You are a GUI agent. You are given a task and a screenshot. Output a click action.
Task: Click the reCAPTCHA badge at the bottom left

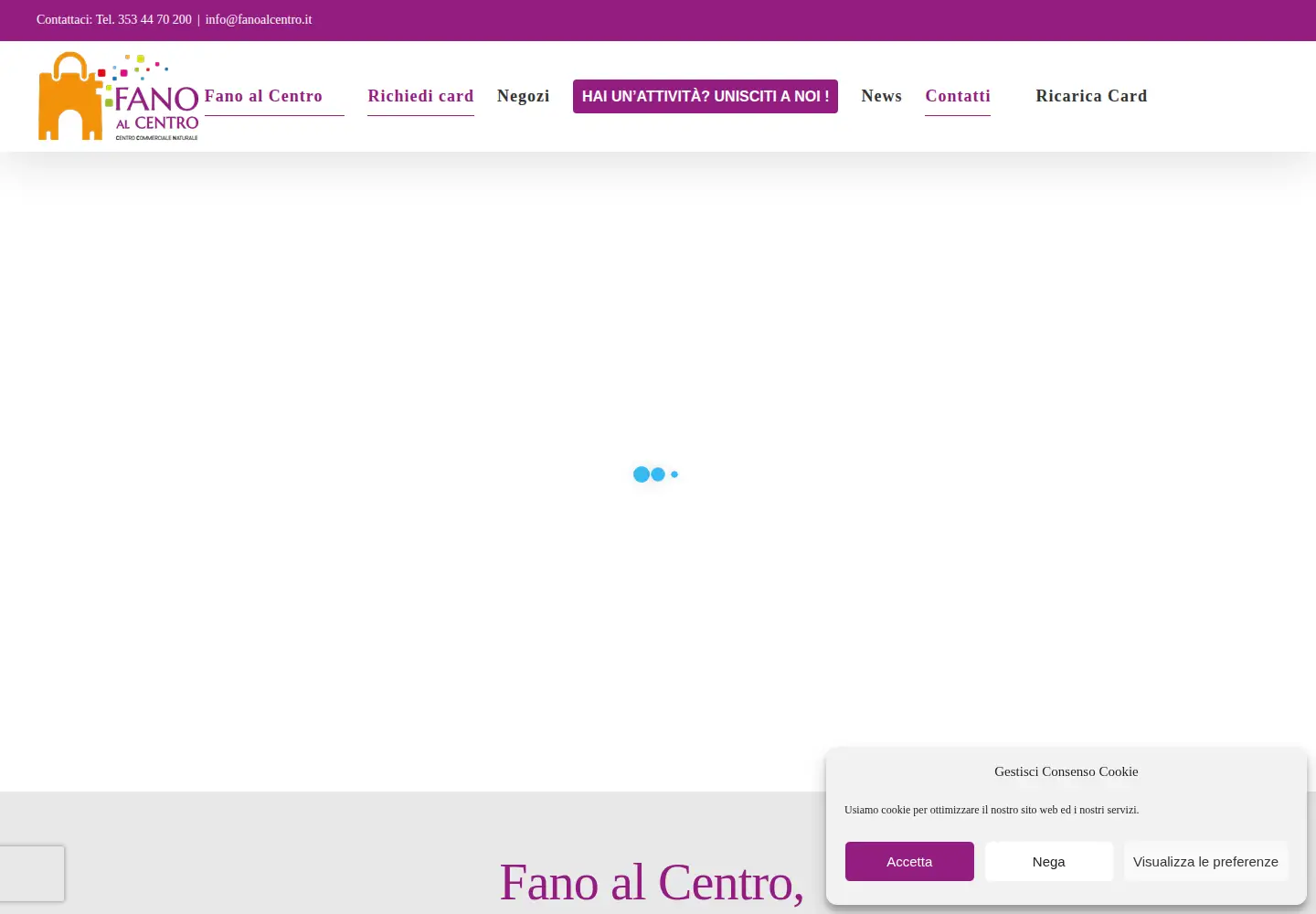coord(32,873)
